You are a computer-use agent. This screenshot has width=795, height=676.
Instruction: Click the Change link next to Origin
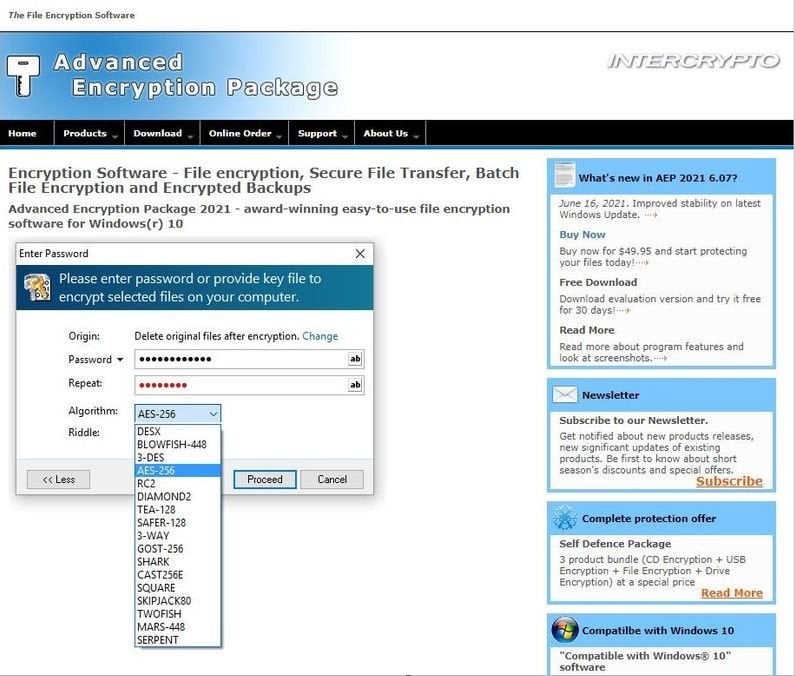point(320,336)
